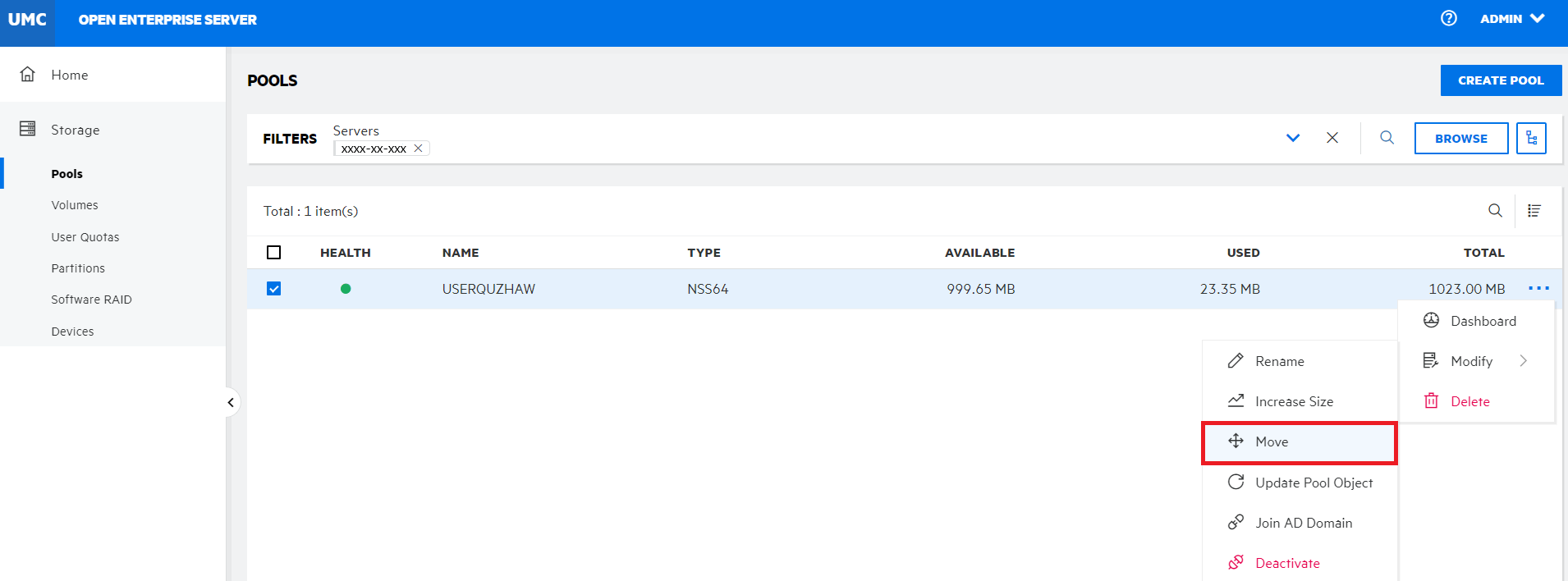Clear all filters with the X icon
The width and height of the screenshot is (1568, 581).
(x=1332, y=138)
